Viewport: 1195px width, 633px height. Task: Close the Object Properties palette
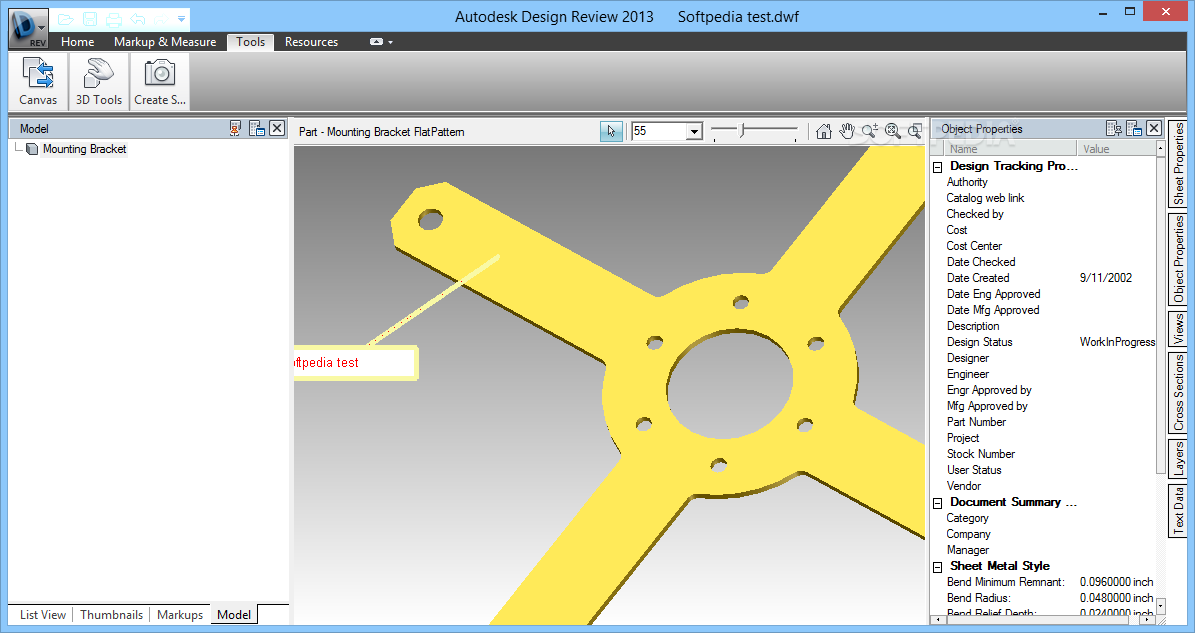point(1154,129)
